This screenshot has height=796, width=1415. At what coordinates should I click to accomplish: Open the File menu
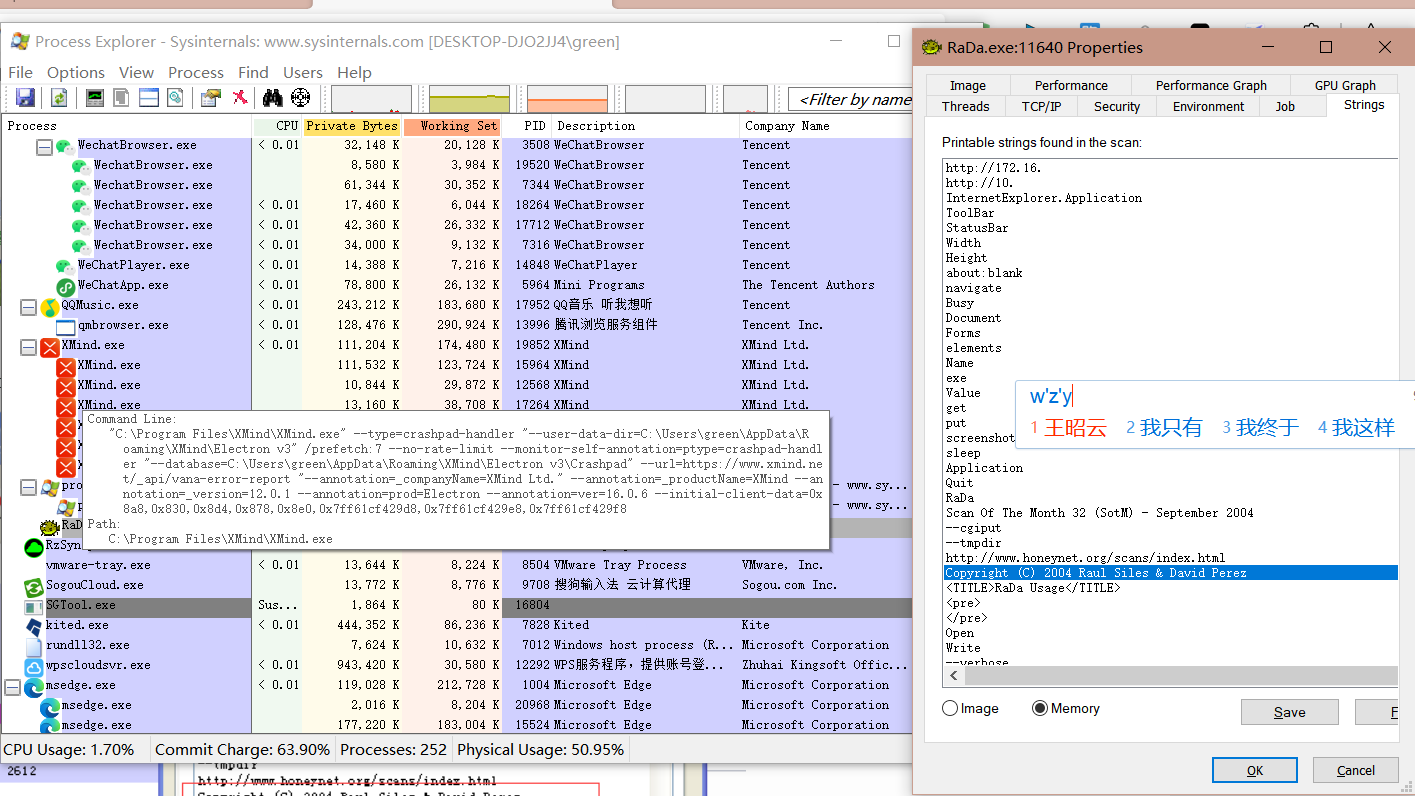(x=20, y=72)
